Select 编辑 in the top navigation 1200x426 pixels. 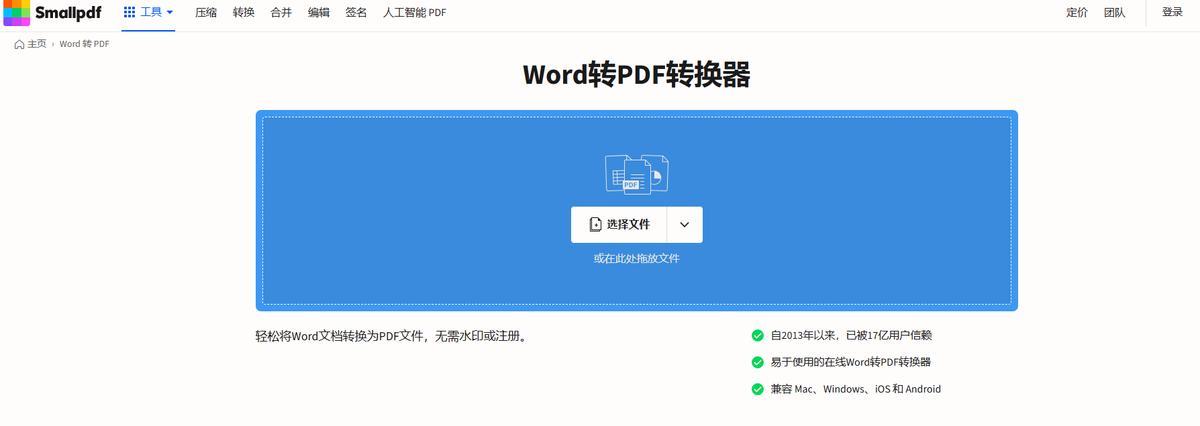318,13
